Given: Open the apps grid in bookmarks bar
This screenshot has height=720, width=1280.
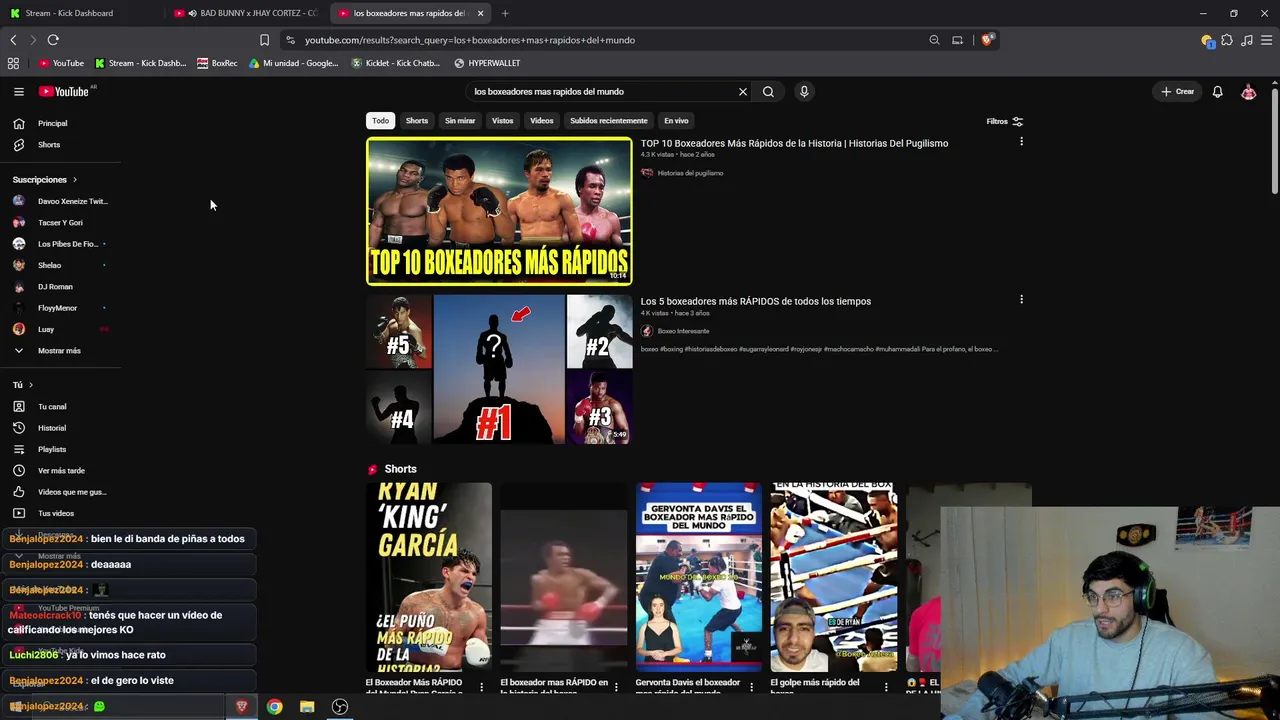Looking at the screenshot, I should 13,63.
